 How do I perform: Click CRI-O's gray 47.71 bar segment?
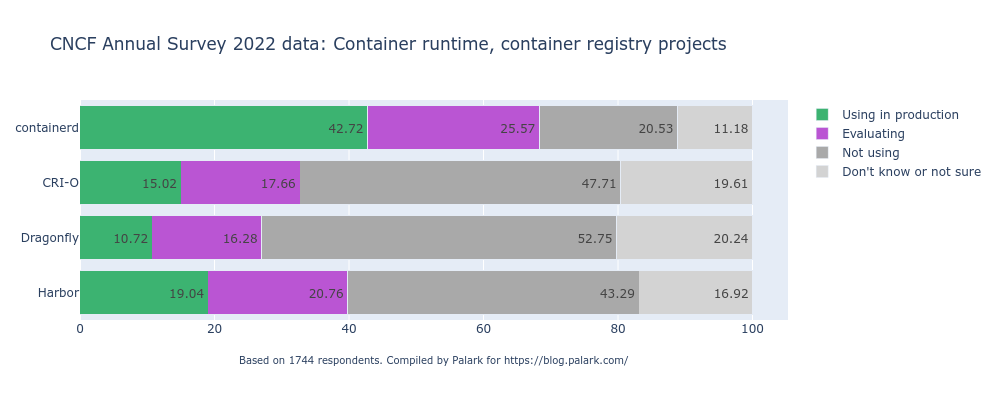[460, 182]
